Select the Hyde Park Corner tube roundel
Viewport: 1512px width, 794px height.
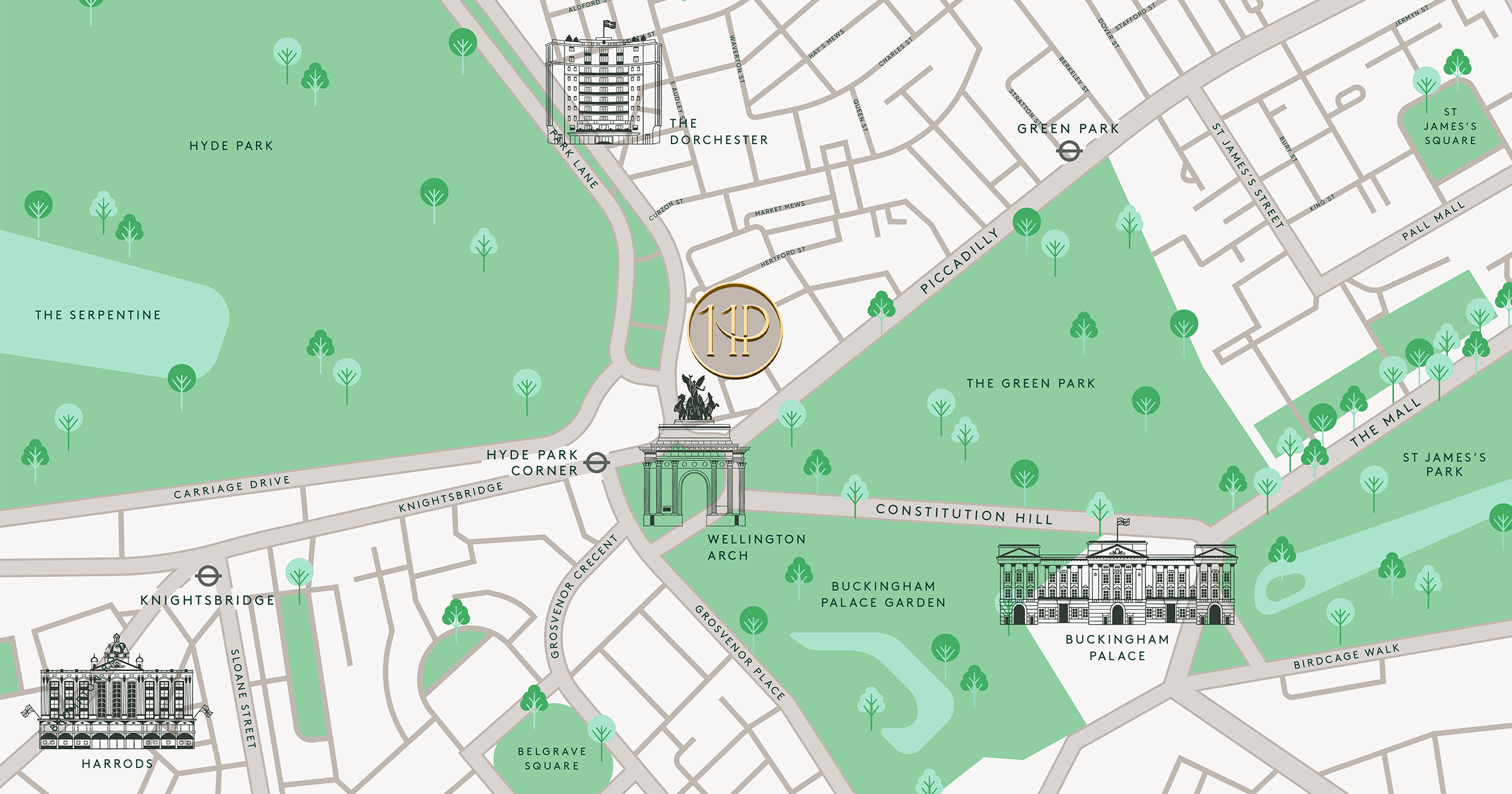pyautogui.click(x=597, y=463)
